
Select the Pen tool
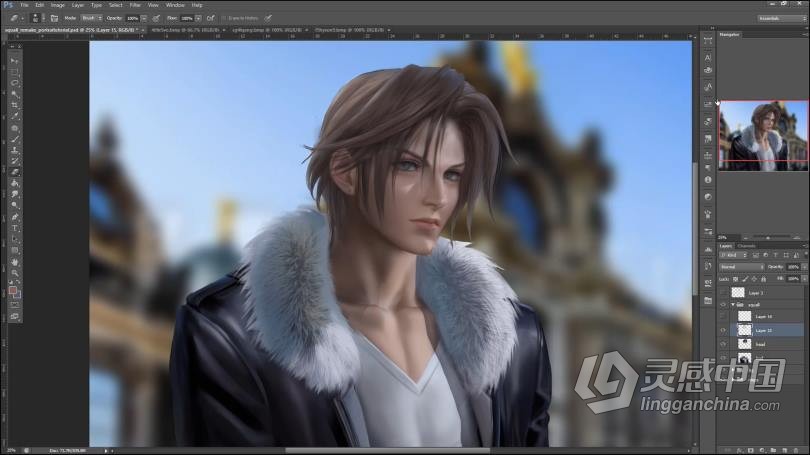pos(14,217)
